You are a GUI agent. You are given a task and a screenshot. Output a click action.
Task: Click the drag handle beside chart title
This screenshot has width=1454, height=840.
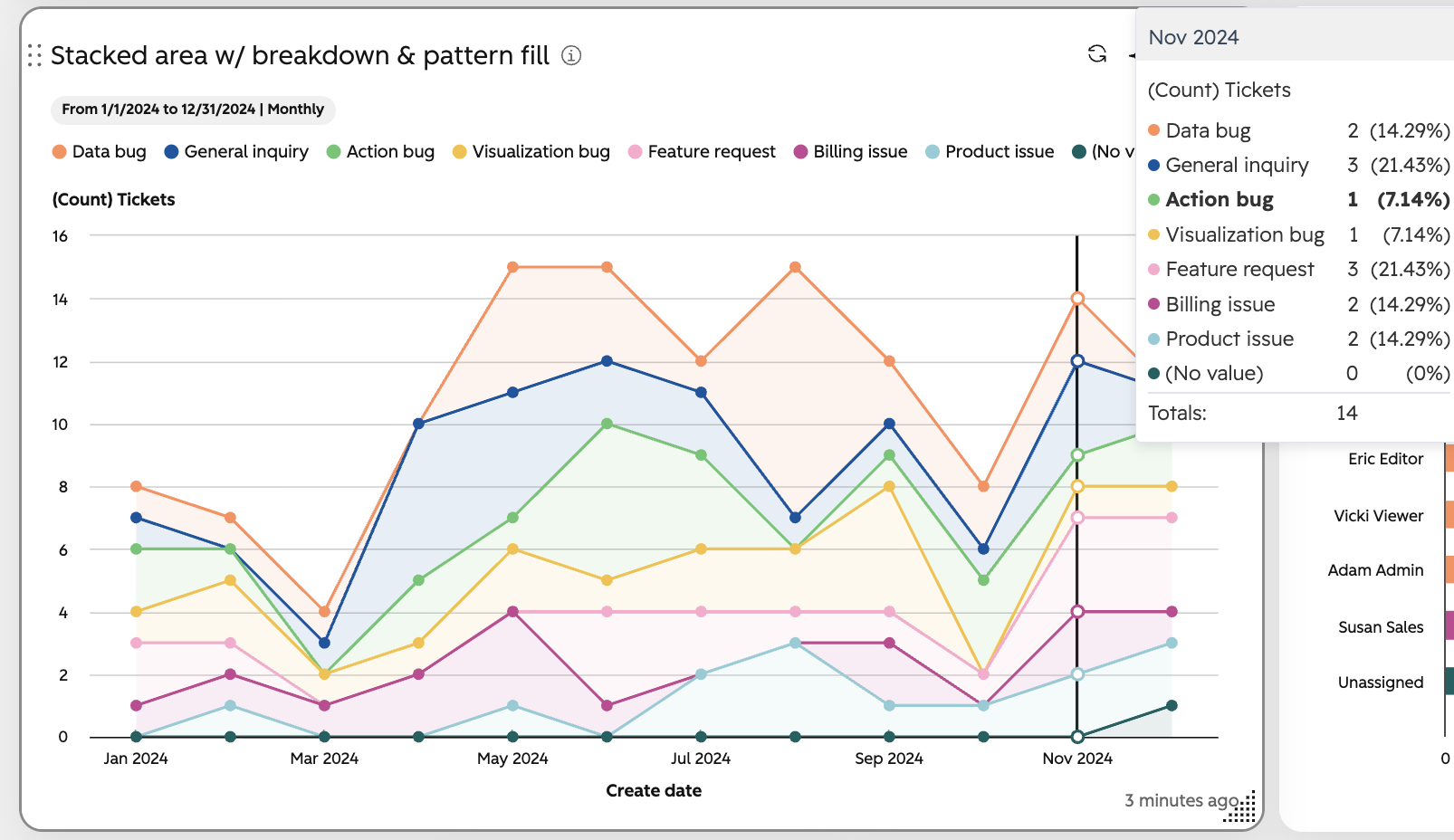pos(34,56)
